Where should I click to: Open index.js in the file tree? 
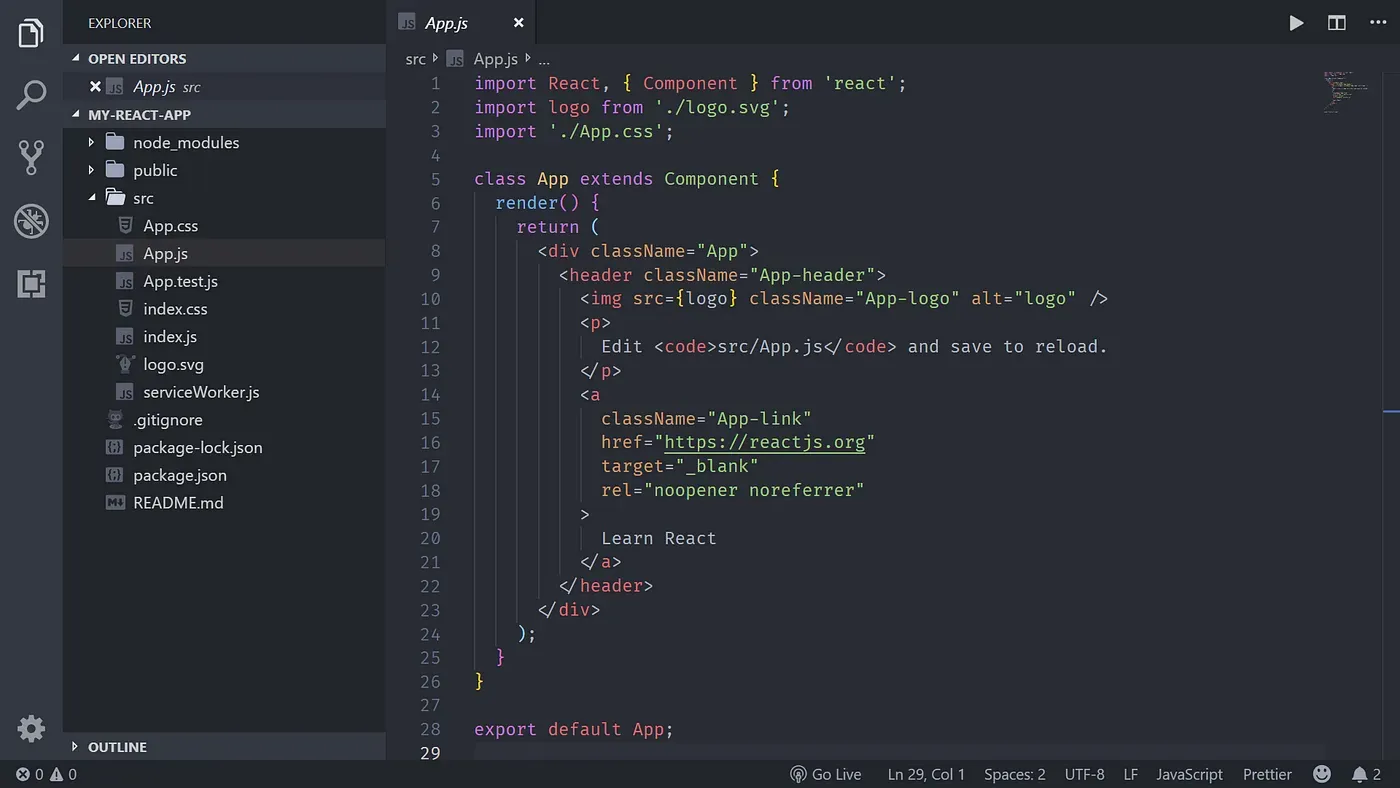pos(170,337)
